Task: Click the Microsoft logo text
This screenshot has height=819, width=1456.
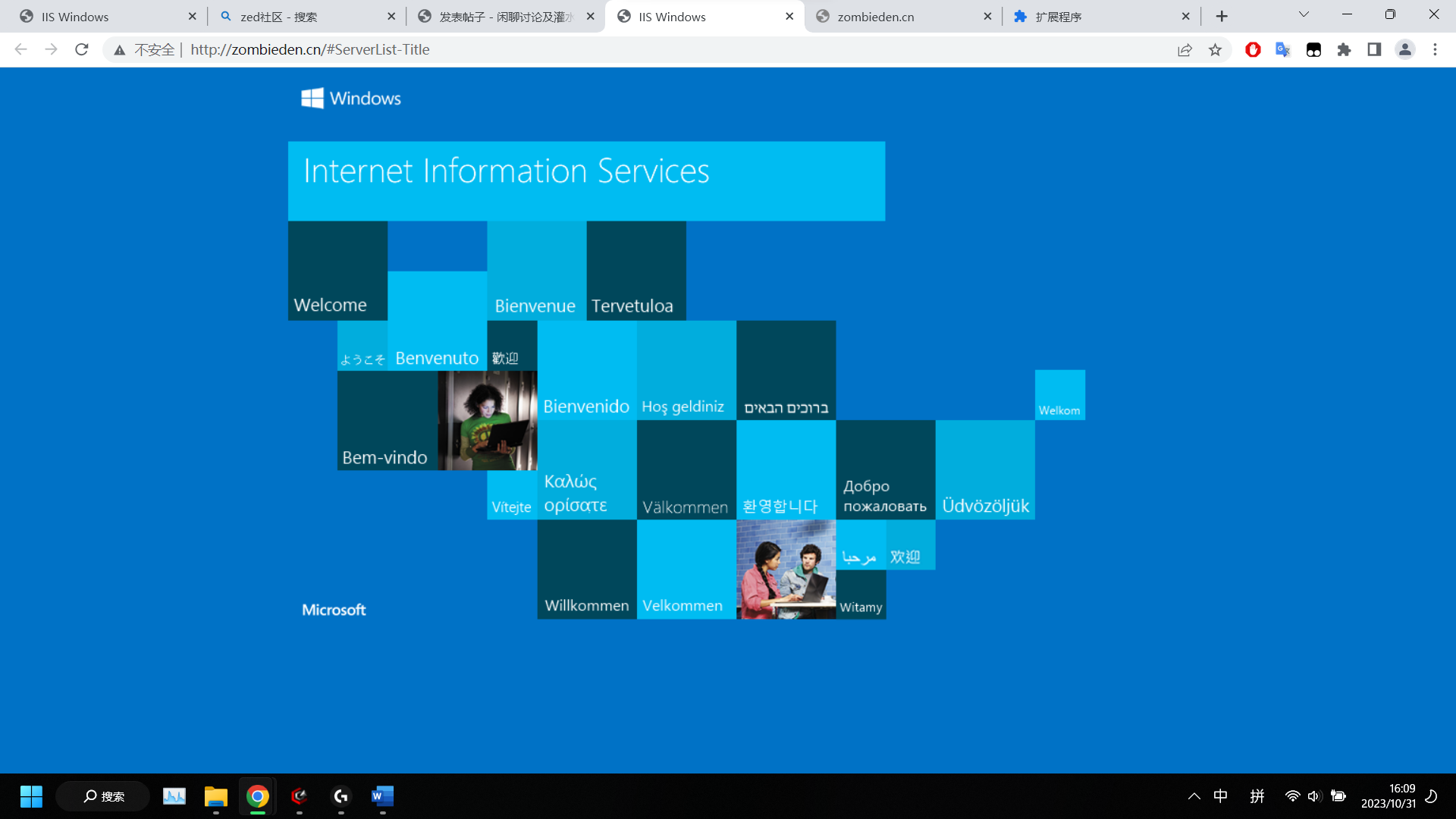Action: point(334,610)
